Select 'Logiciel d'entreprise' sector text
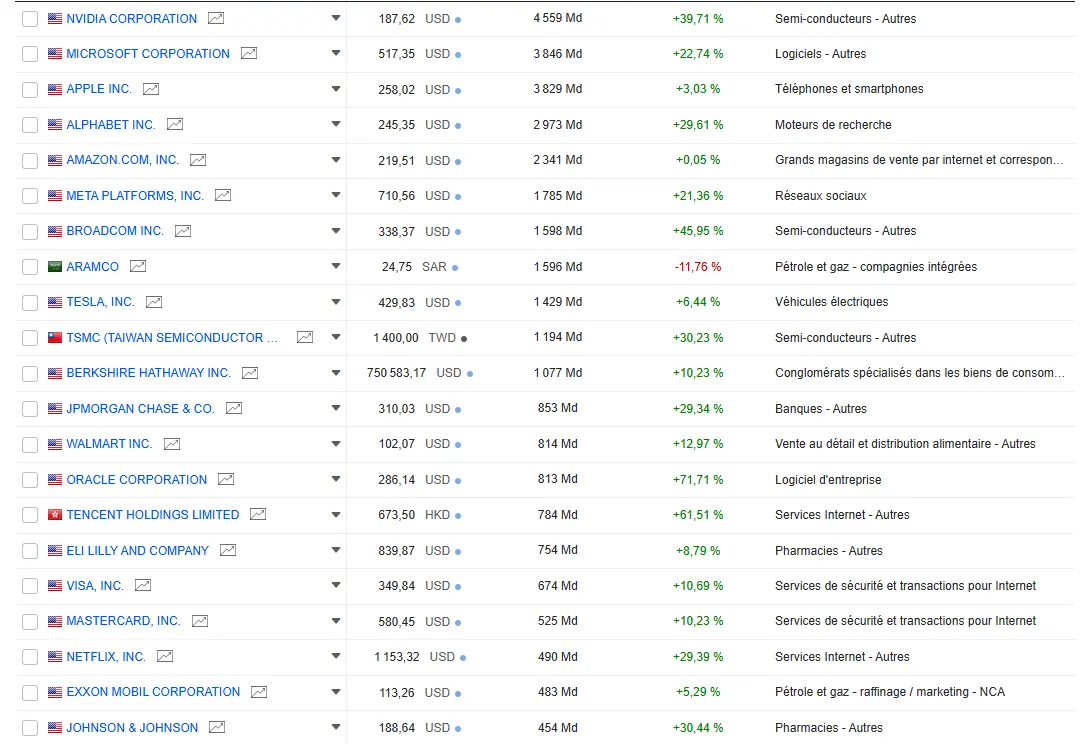 pos(828,479)
